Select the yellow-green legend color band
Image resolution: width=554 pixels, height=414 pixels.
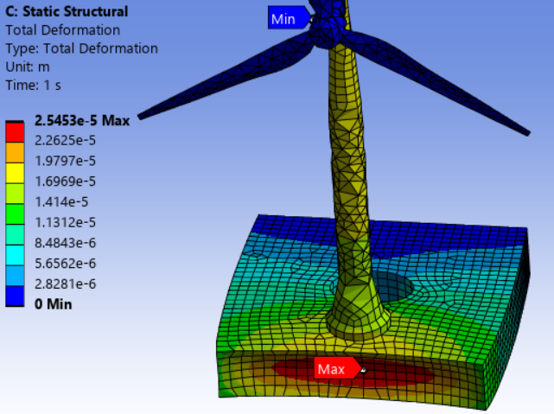click(x=15, y=194)
